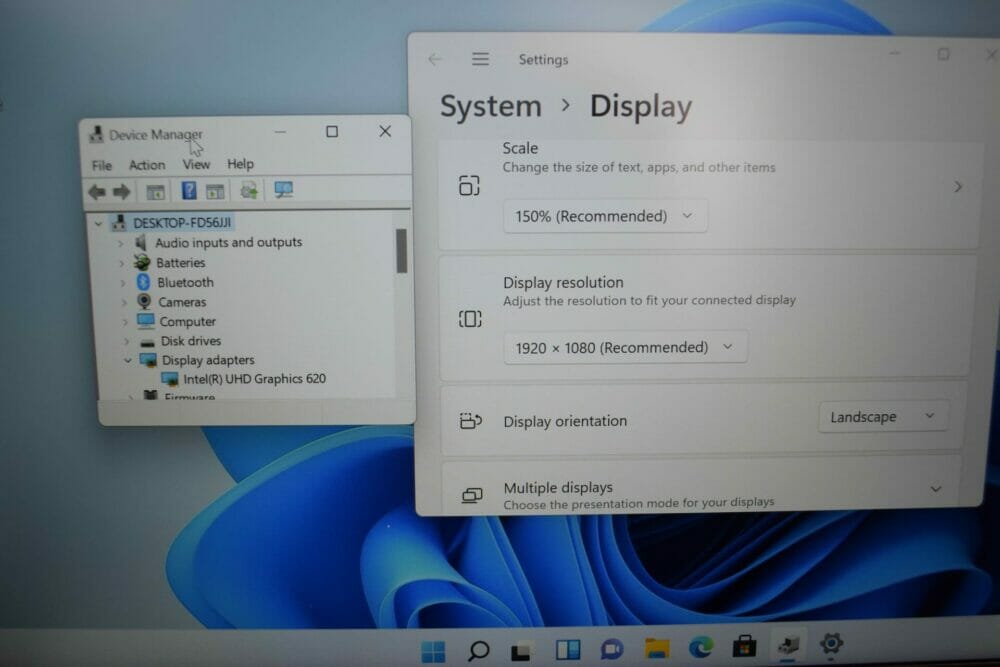Expand the Disk drives category arrow

click(x=126, y=341)
